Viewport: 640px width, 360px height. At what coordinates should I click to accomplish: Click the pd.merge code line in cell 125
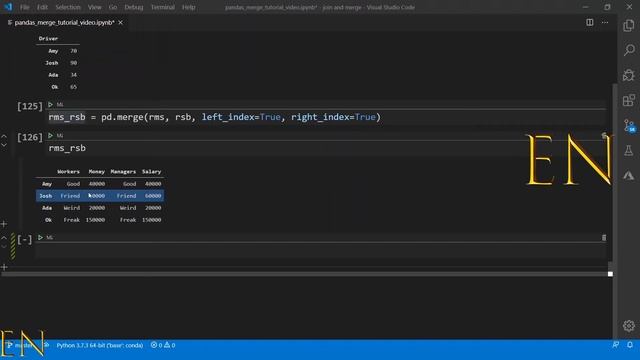(214, 117)
